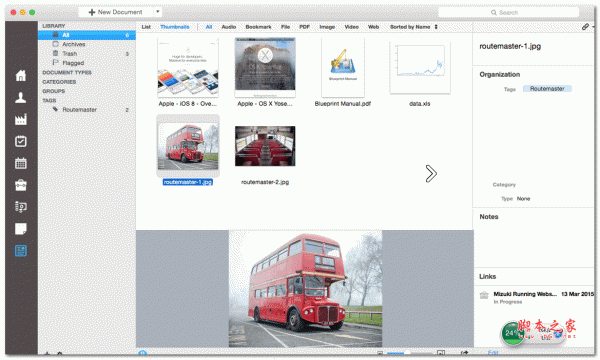Switch to List view
The image size is (600, 360).
tap(146, 27)
